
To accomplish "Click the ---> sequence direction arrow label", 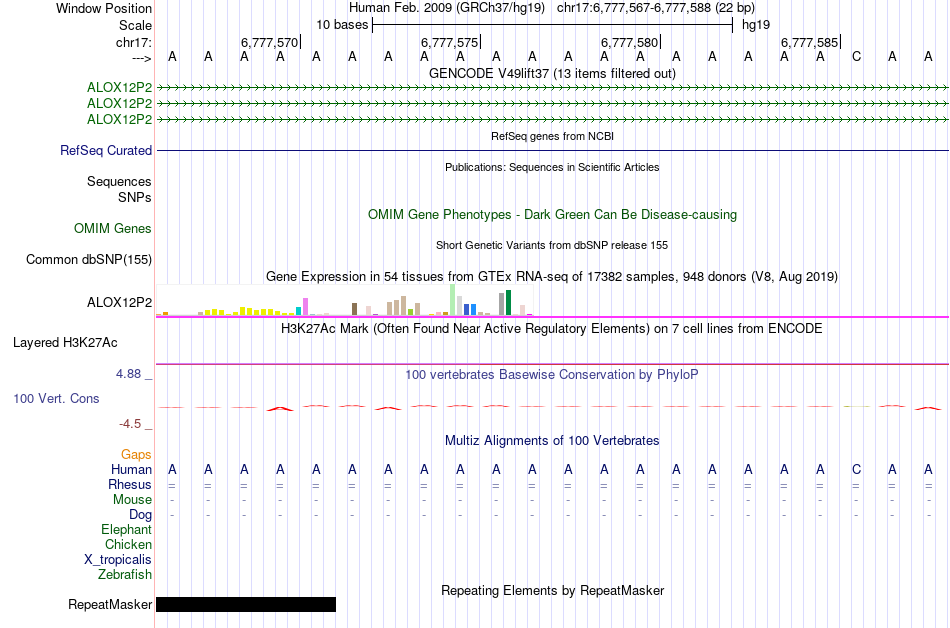I will (141, 58).
